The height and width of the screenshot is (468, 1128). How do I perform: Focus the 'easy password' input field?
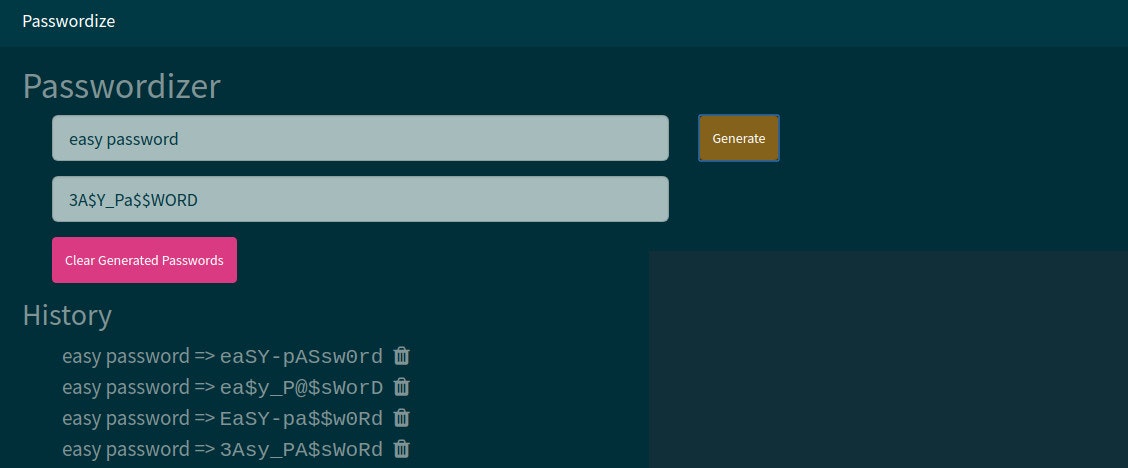360,138
